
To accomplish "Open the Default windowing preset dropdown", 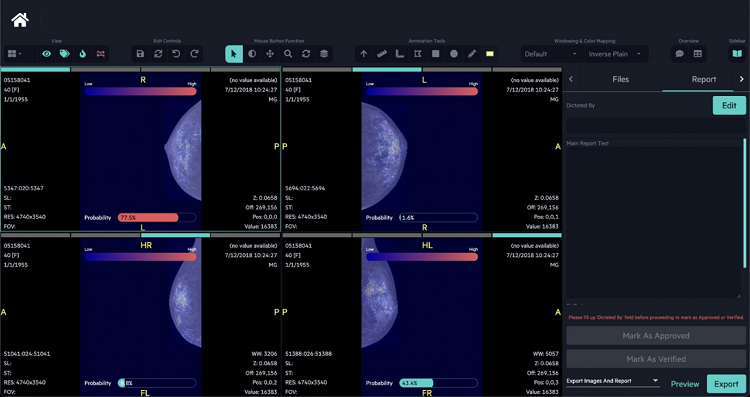I will [551, 54].
